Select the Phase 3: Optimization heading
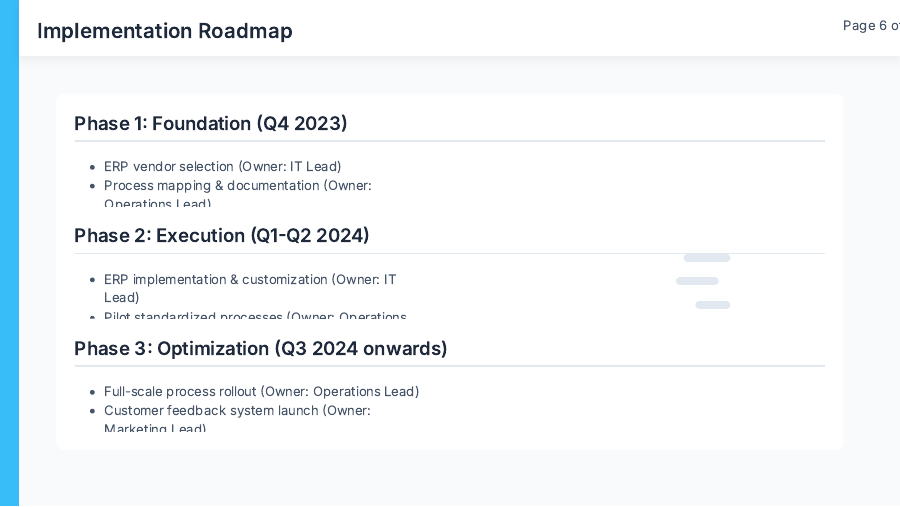The height and width of the screenshot is (507, 900). tap(261, 349)
